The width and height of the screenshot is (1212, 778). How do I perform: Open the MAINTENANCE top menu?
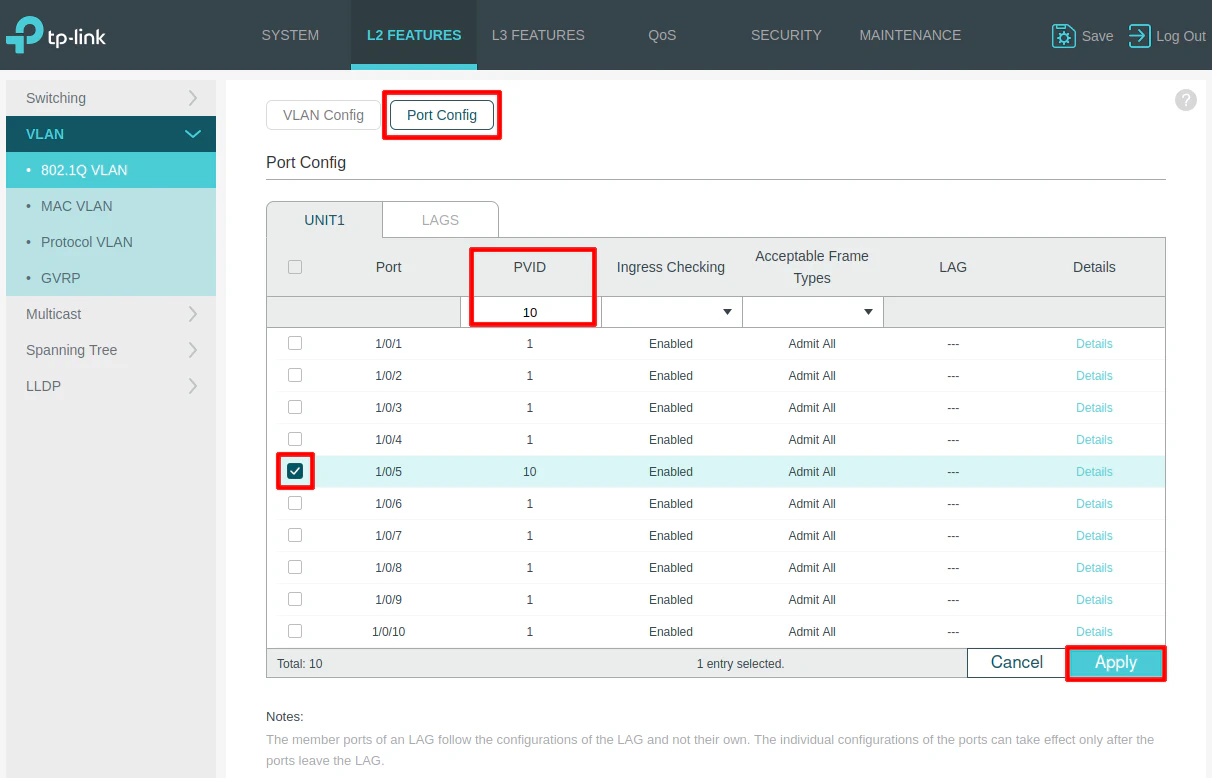tap(910, 35)
